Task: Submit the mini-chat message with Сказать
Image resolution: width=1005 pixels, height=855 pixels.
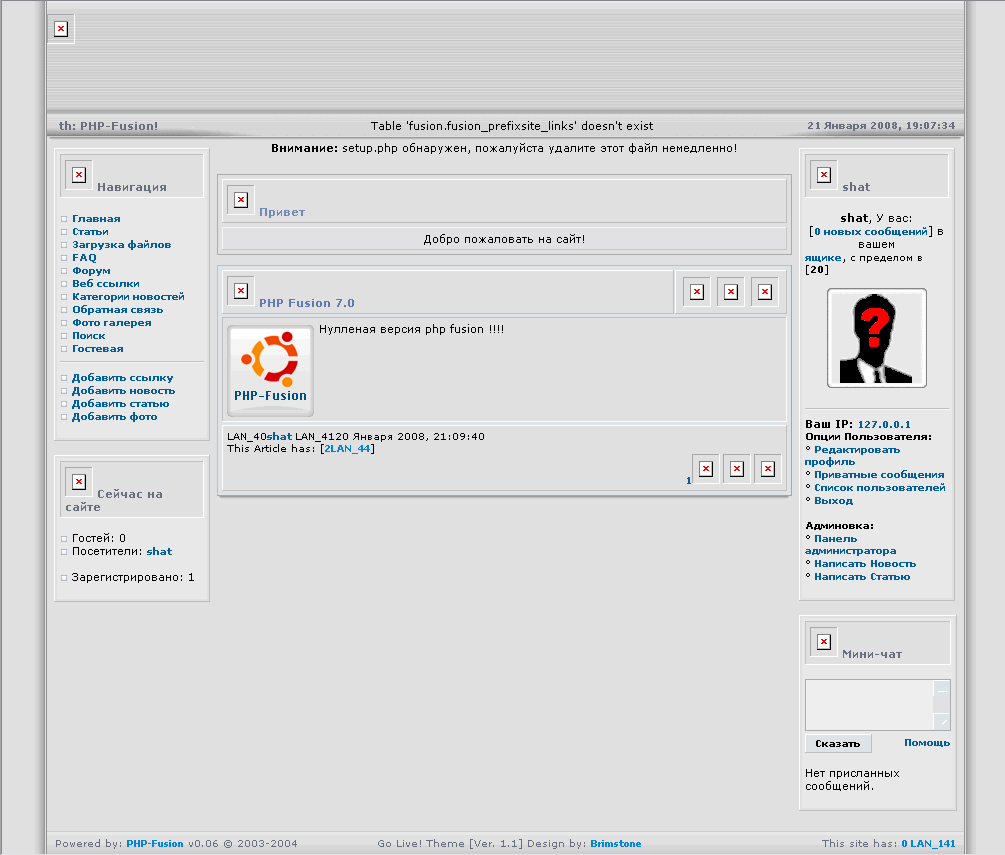Action: (838, 743)
